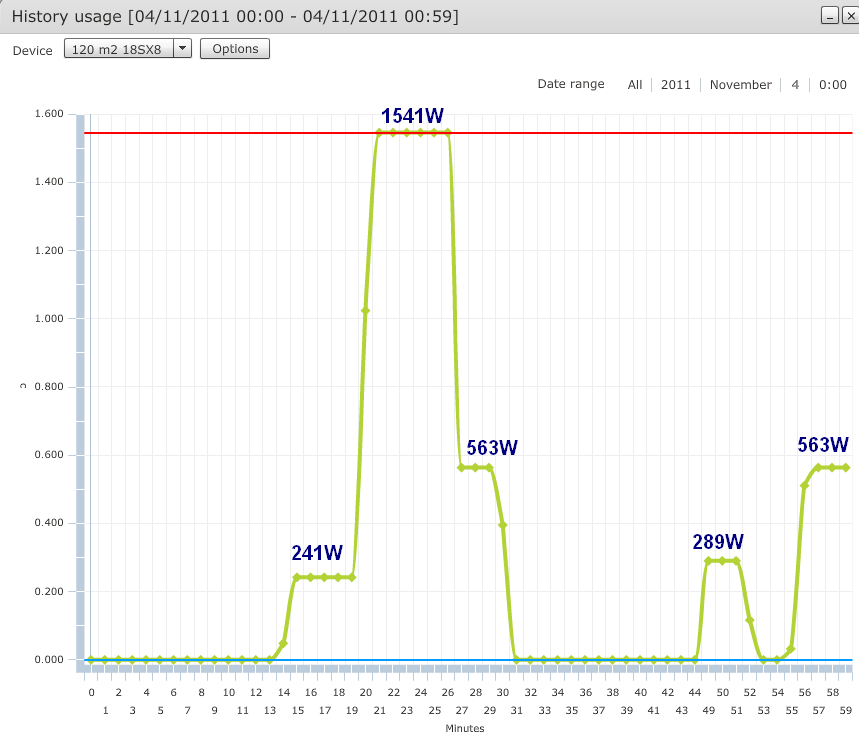Click the 241W plateau label
The width and height of the screenshot is (859, 739).
pos(317,553)
